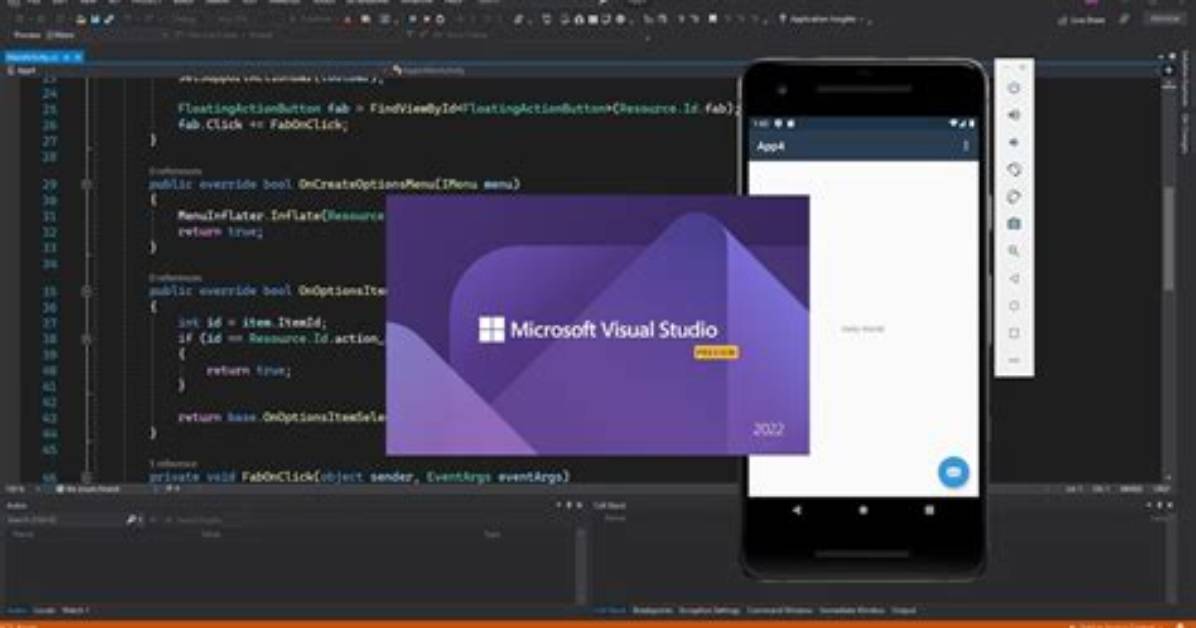The height and width of the screenshot is (628, 1196).
Task: Click the Save All icon in toolbar
Action: [x=108, y=19]
